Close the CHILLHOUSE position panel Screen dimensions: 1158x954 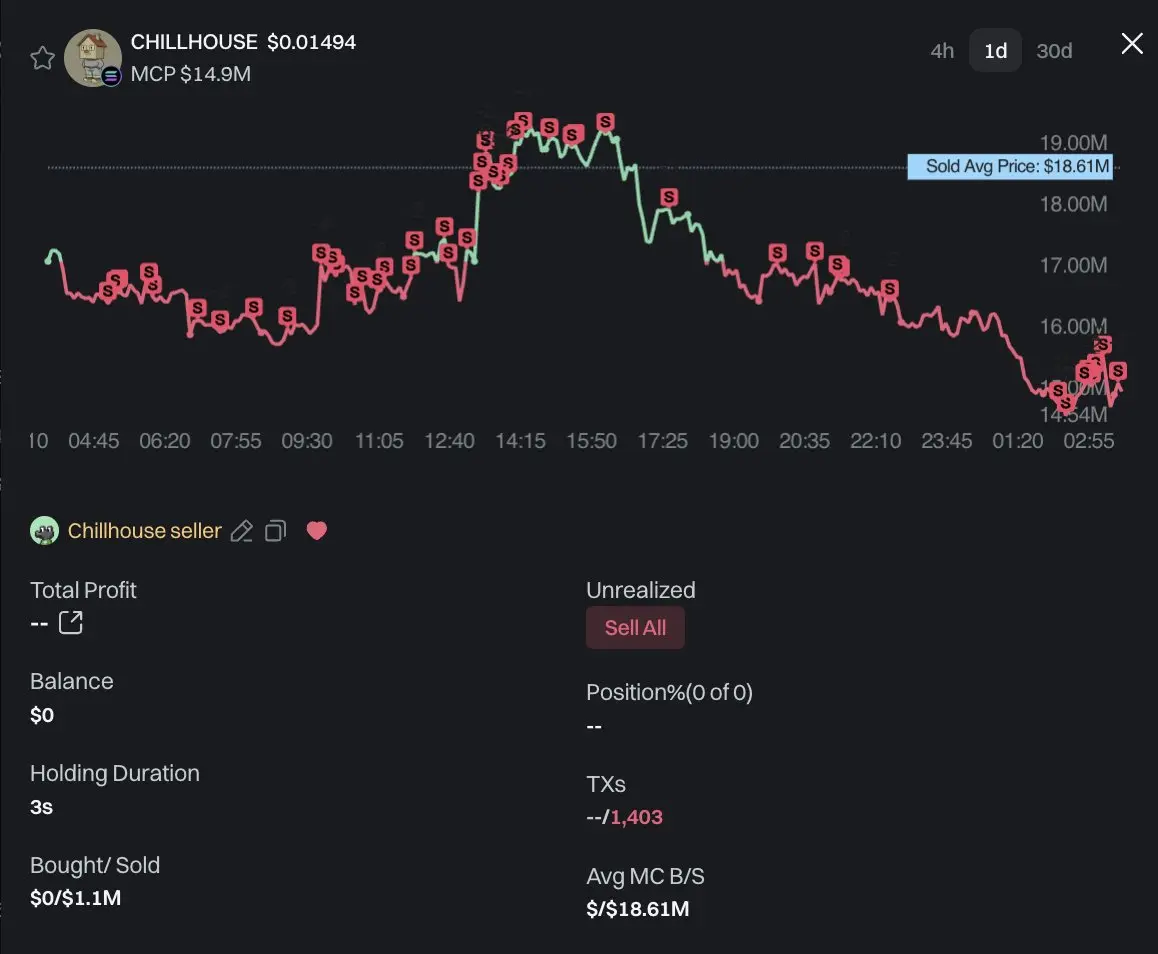1131,44
